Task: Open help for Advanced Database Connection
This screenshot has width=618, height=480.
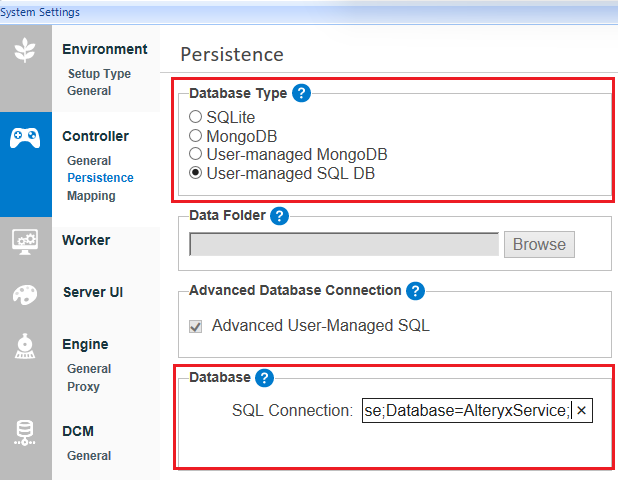Action: pos(415,290)
